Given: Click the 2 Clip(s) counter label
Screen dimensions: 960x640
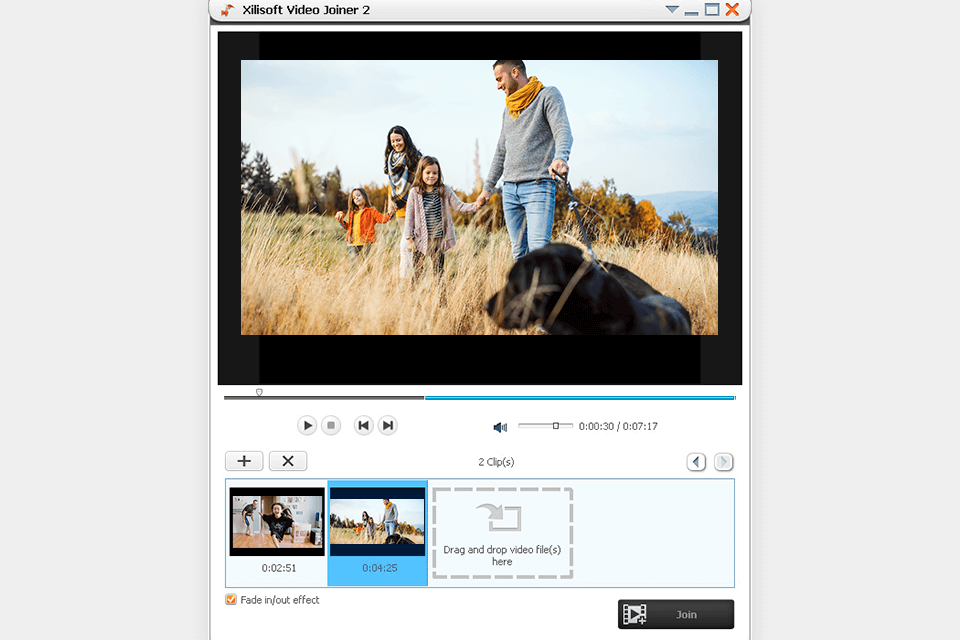Looking at the screenshot, I should pos(494,461).
